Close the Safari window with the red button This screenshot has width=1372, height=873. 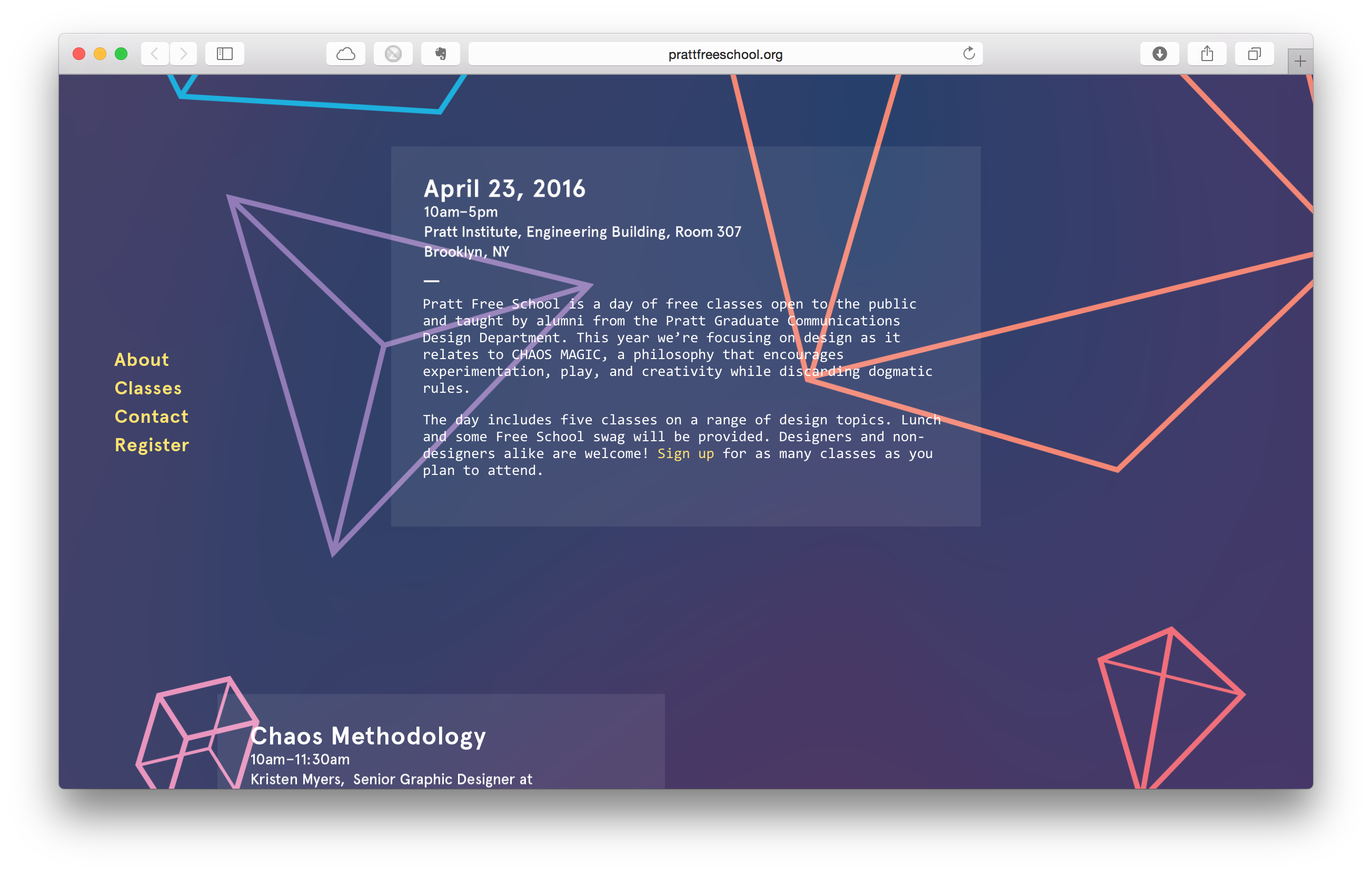(79, 54)
